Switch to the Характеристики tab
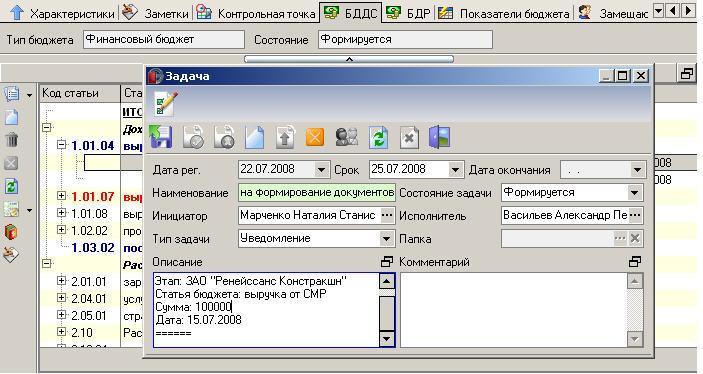 [x=62, y=13]
